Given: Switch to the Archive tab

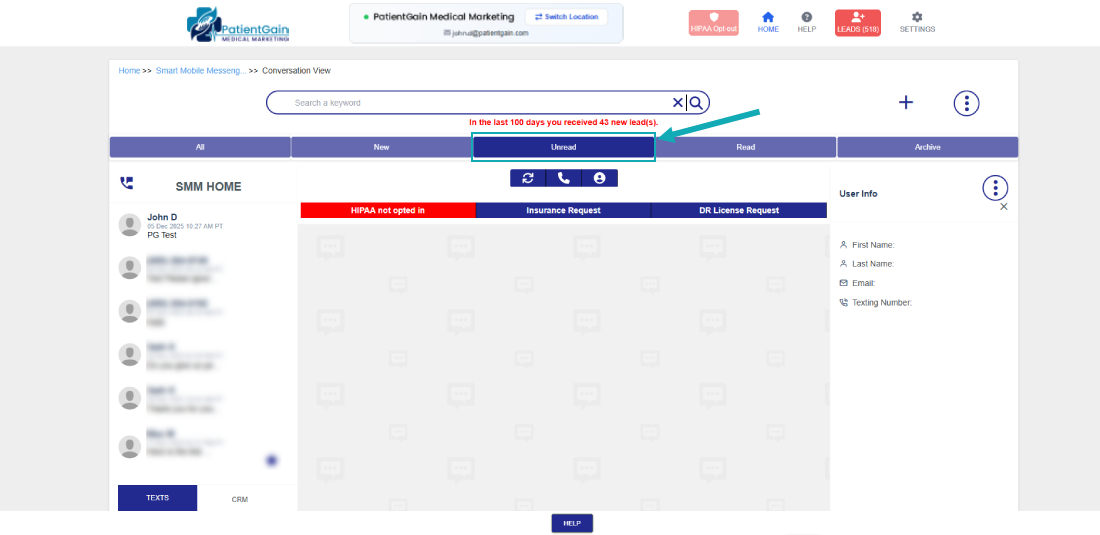Looking at the screenshot, I should tap(927, 147).
